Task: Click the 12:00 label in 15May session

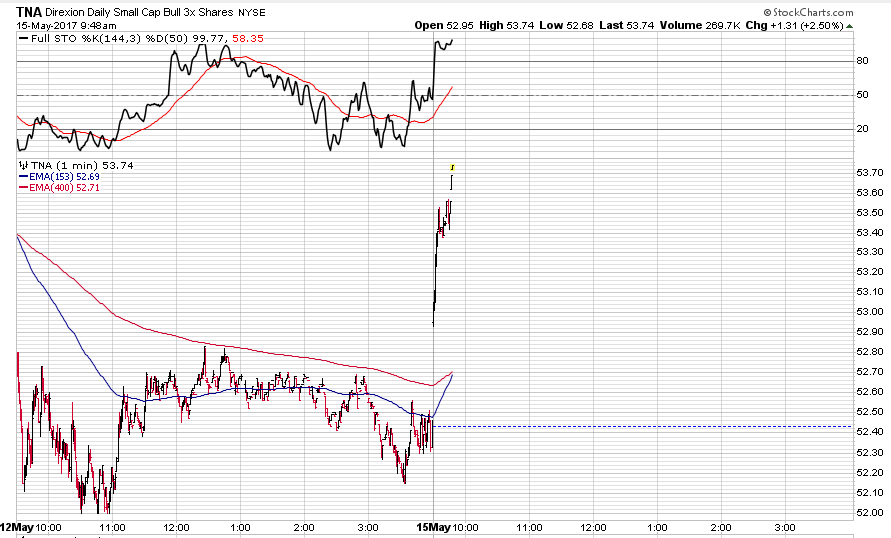Action: (593, 528)
